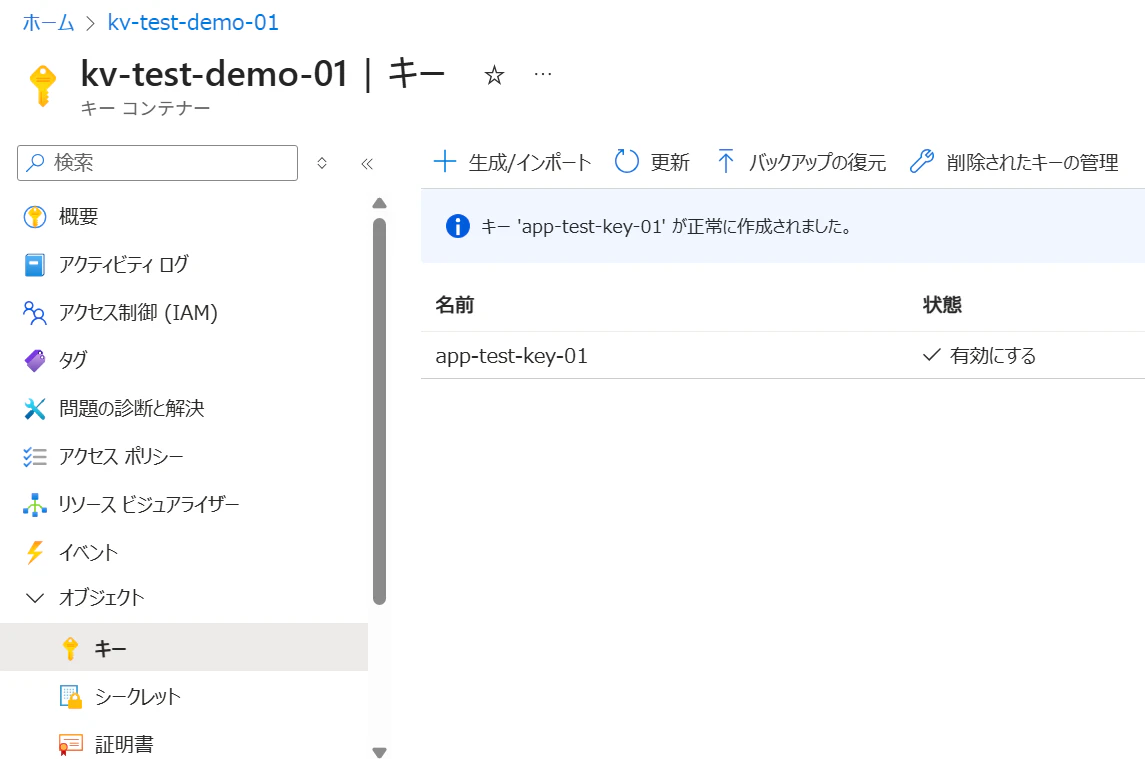Click the 証明書 certificate icon
Viewport: 1145px width, 759px height.
pyautogui.click(x=70, y=744)
